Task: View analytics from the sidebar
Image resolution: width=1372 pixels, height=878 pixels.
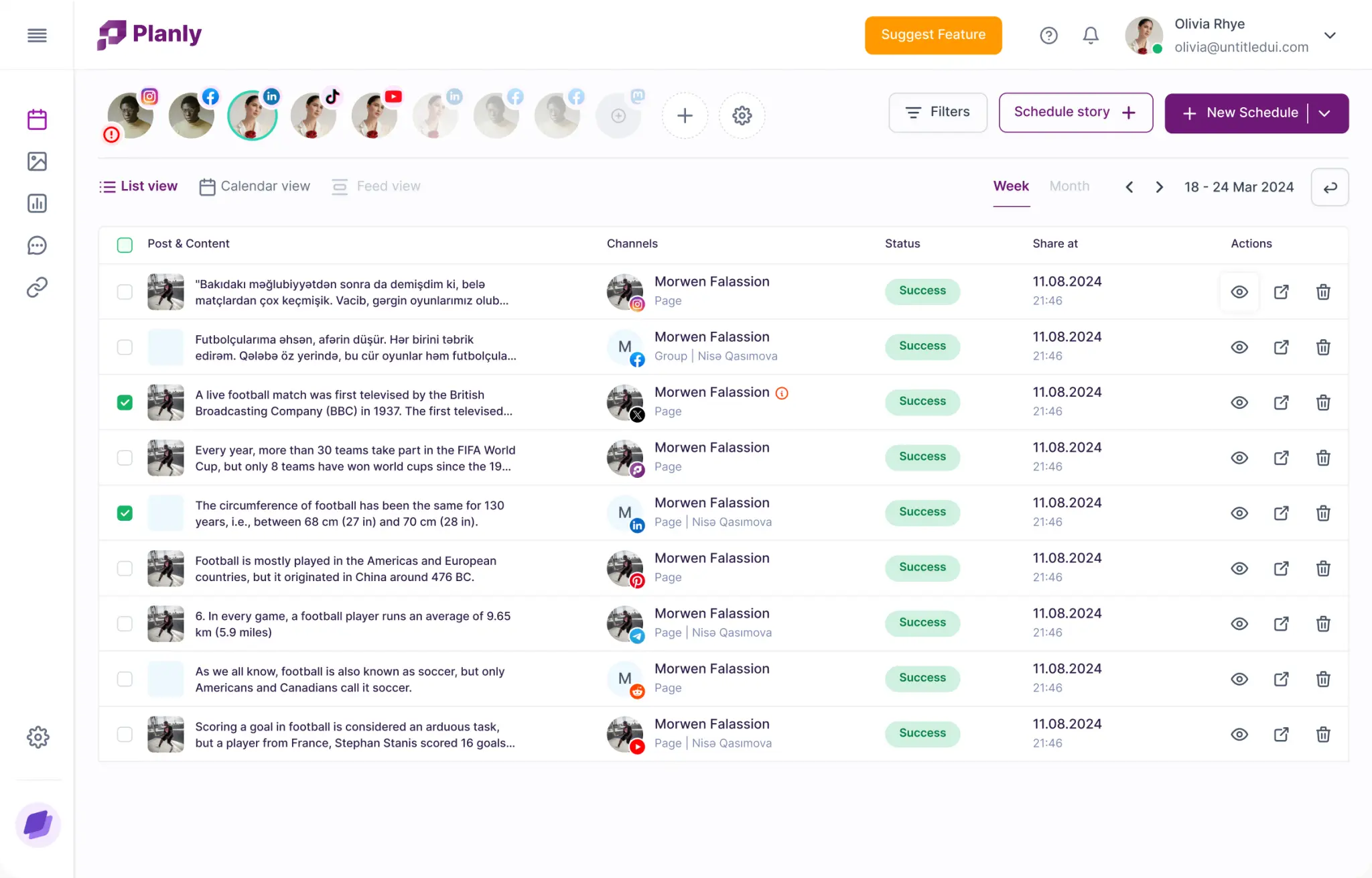Action: [38, 203]
